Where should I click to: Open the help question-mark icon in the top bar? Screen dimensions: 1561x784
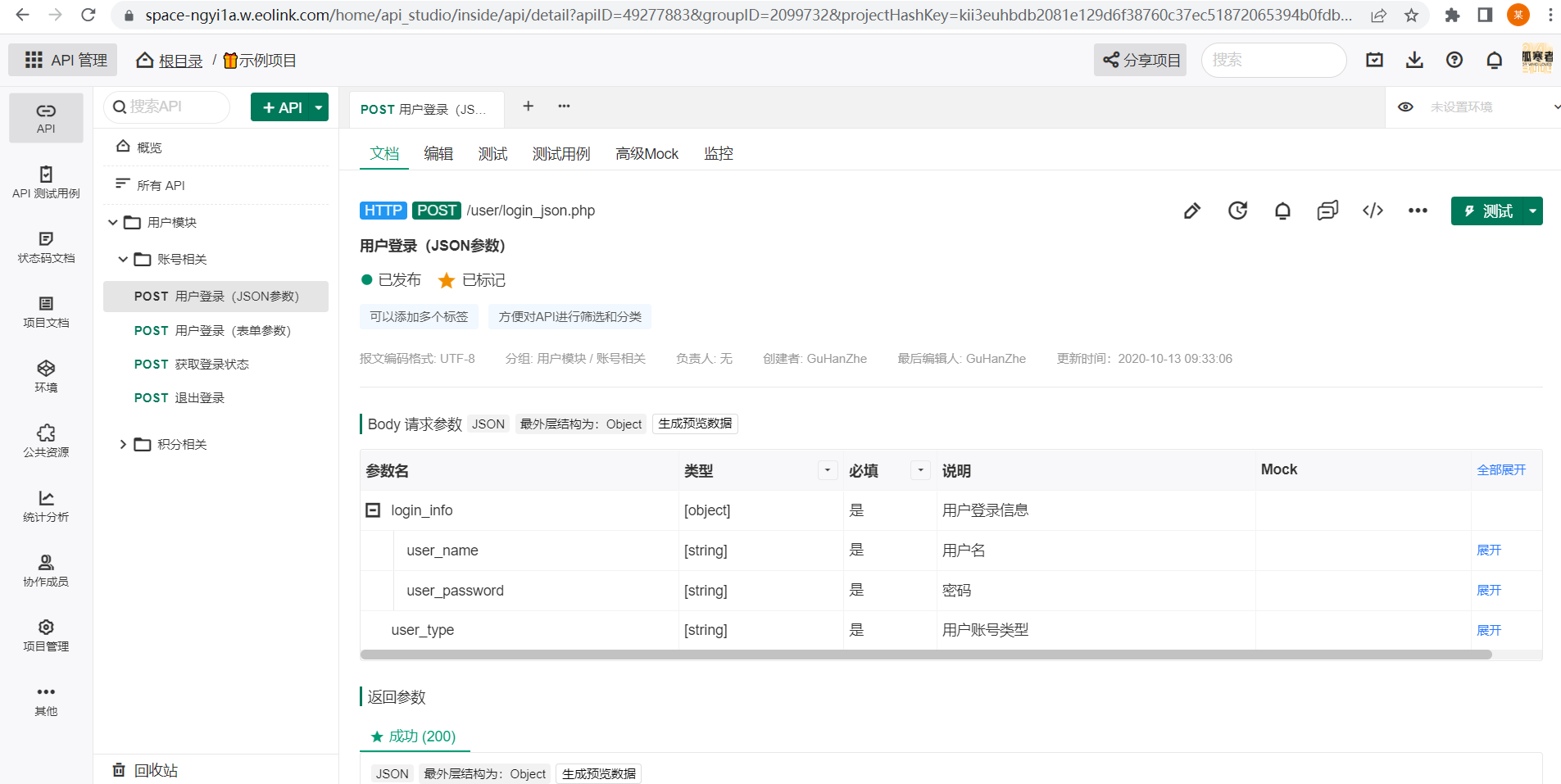(1454, 60)
